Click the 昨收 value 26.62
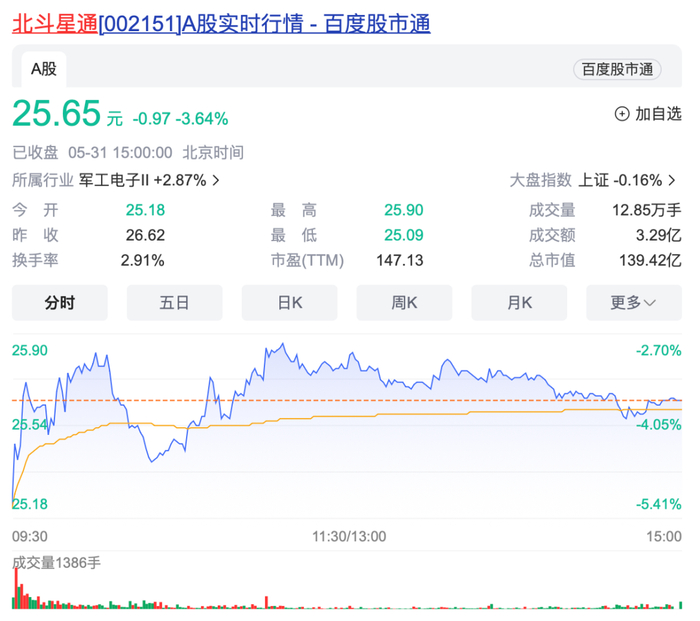The height and width of the screenshot is (621, 700). click(x=145, y=235)
